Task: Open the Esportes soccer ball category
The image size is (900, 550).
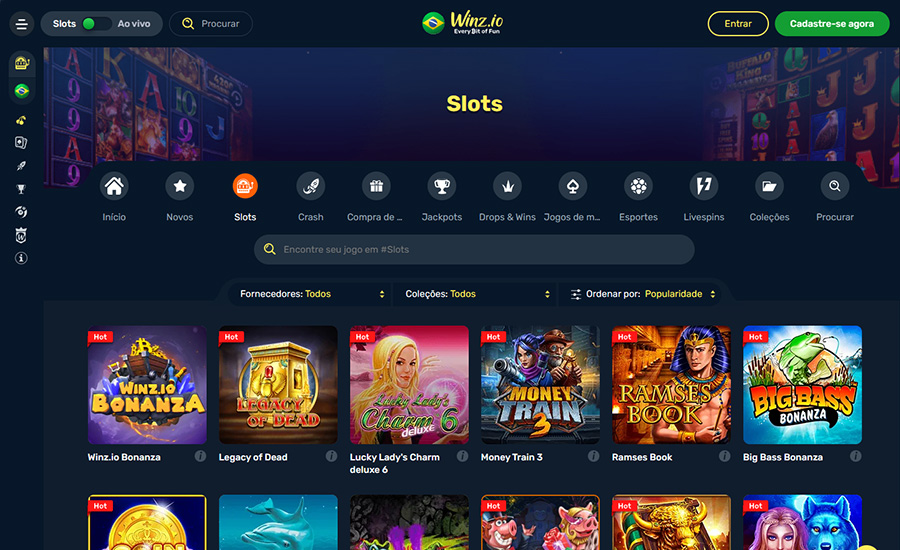Action: 638,186
